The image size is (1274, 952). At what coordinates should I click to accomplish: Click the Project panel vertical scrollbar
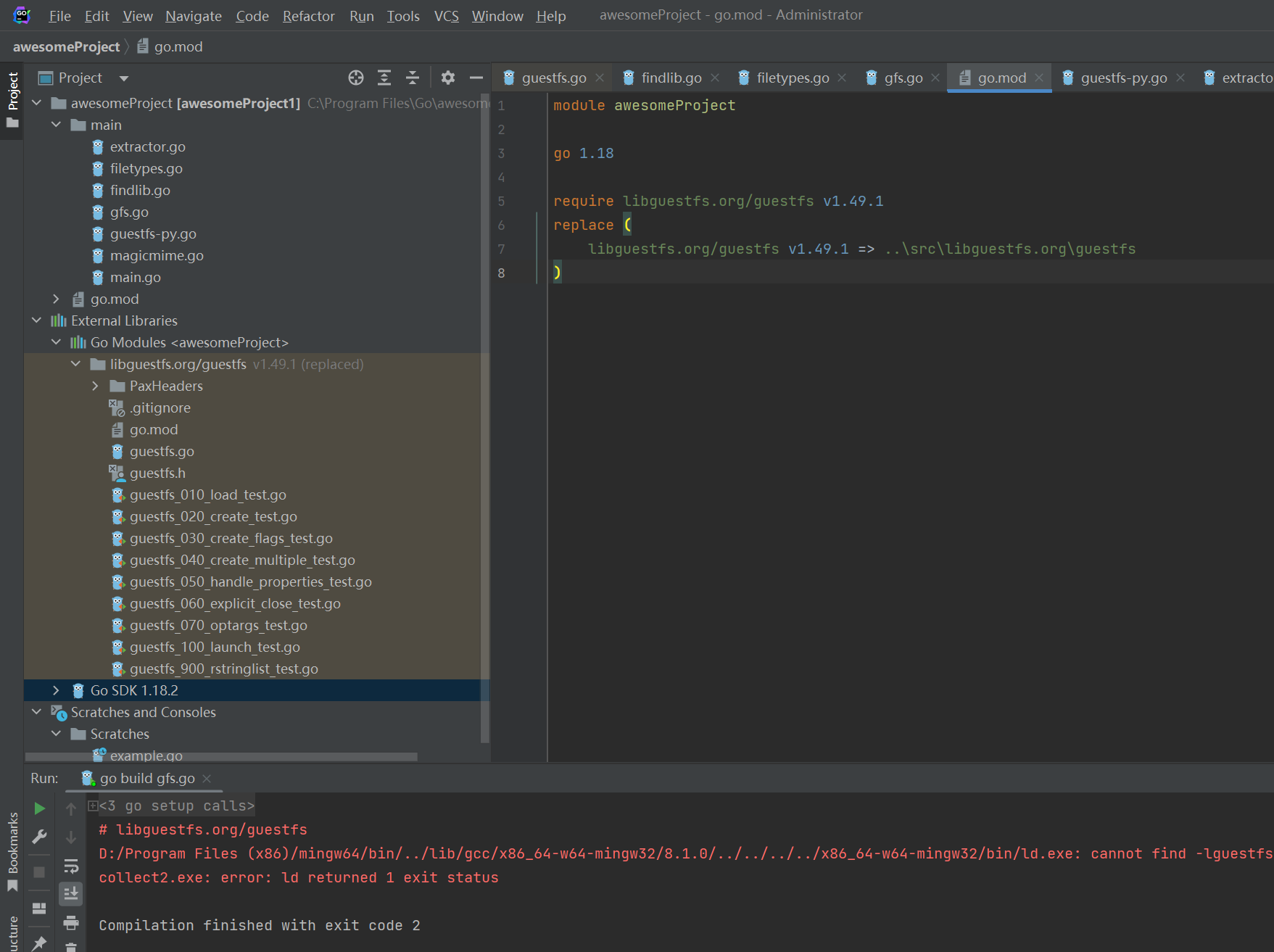pos(485,417)
